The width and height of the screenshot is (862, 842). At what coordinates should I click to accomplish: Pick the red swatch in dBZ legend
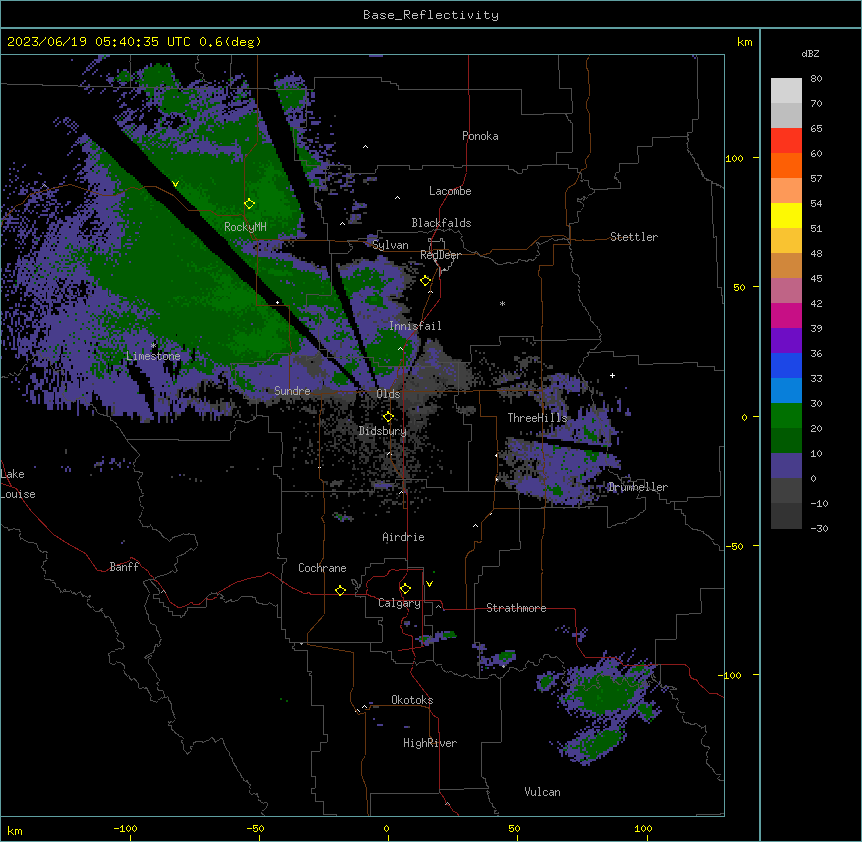pos(786,140)
